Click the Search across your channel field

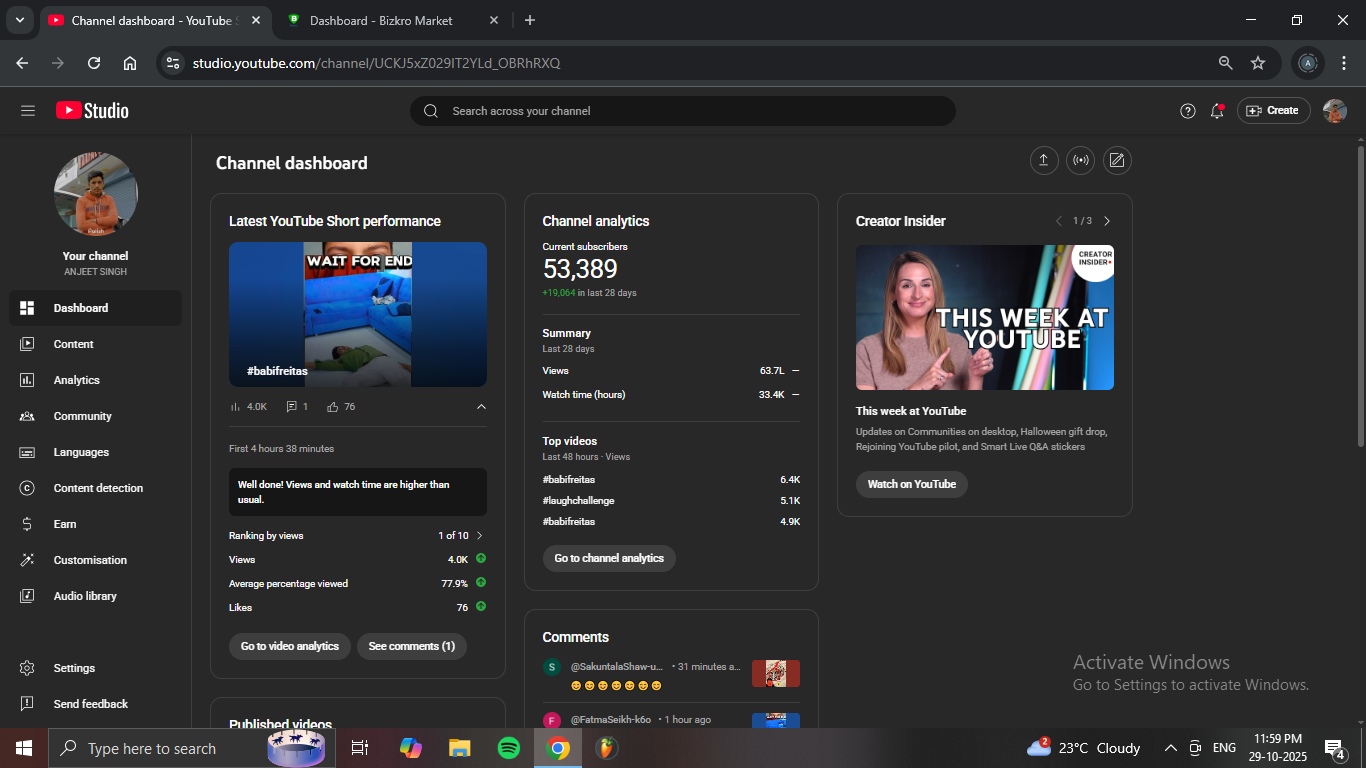683,111
